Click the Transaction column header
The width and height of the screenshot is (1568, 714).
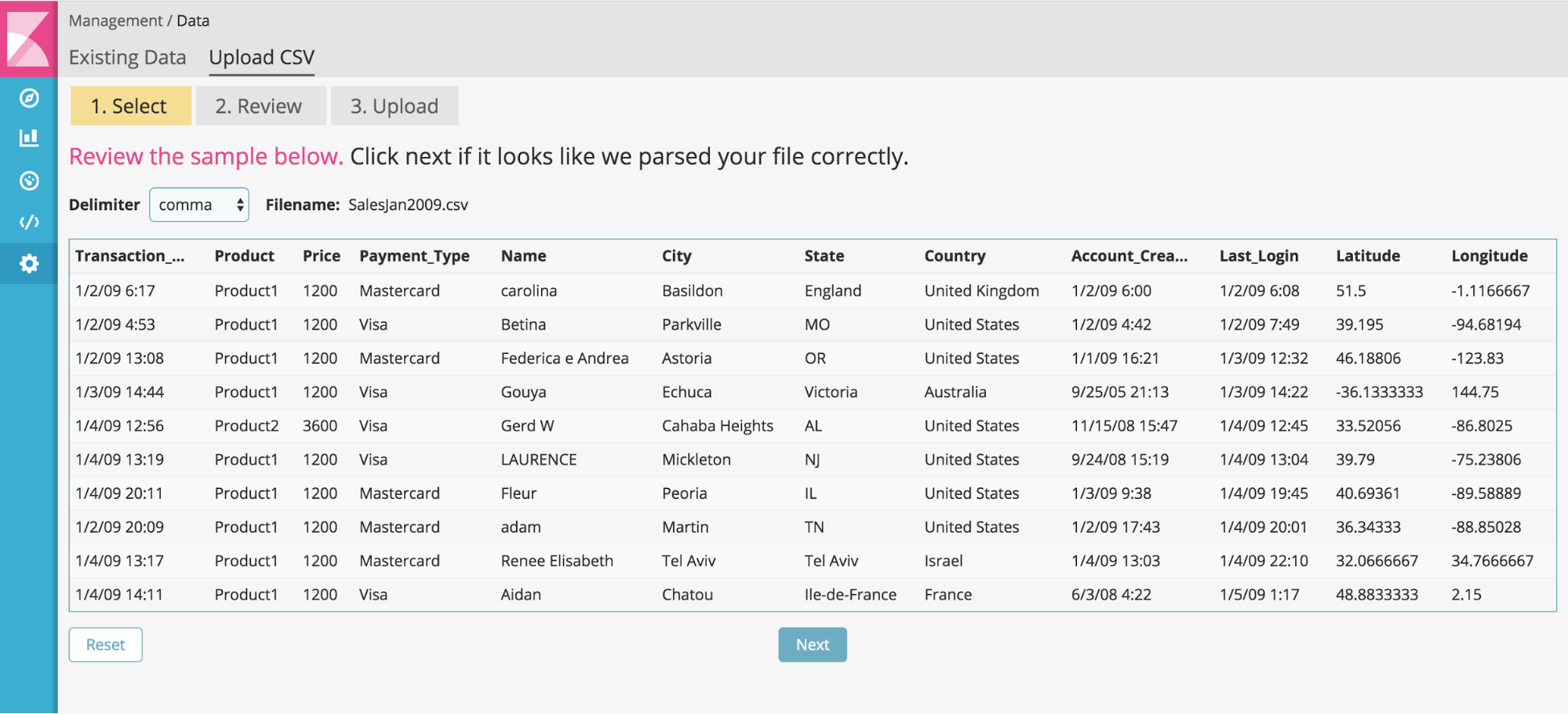pyautogui.click(x=129, y=256)
